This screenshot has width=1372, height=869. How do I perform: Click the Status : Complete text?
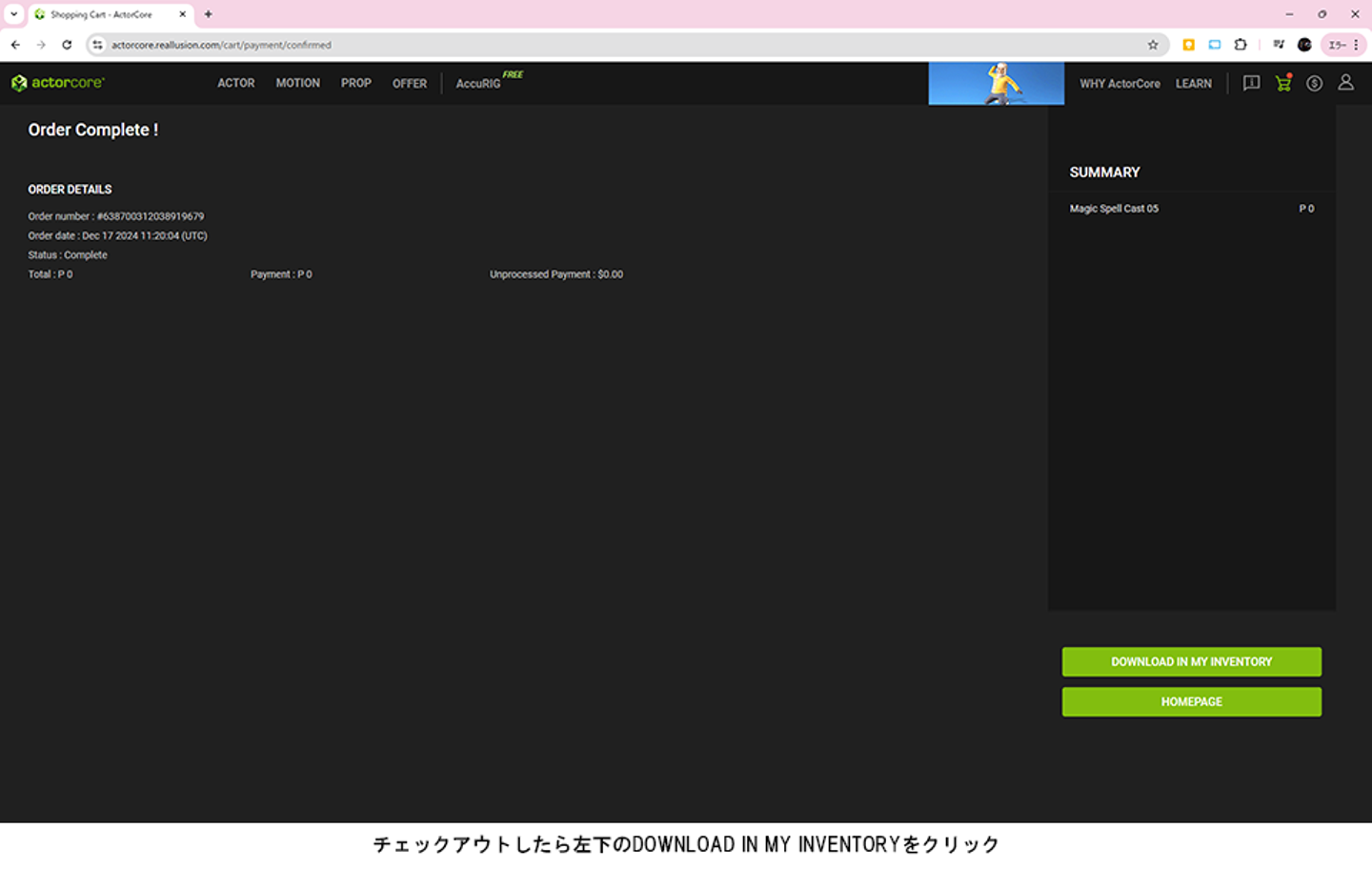tap(68, 255)
